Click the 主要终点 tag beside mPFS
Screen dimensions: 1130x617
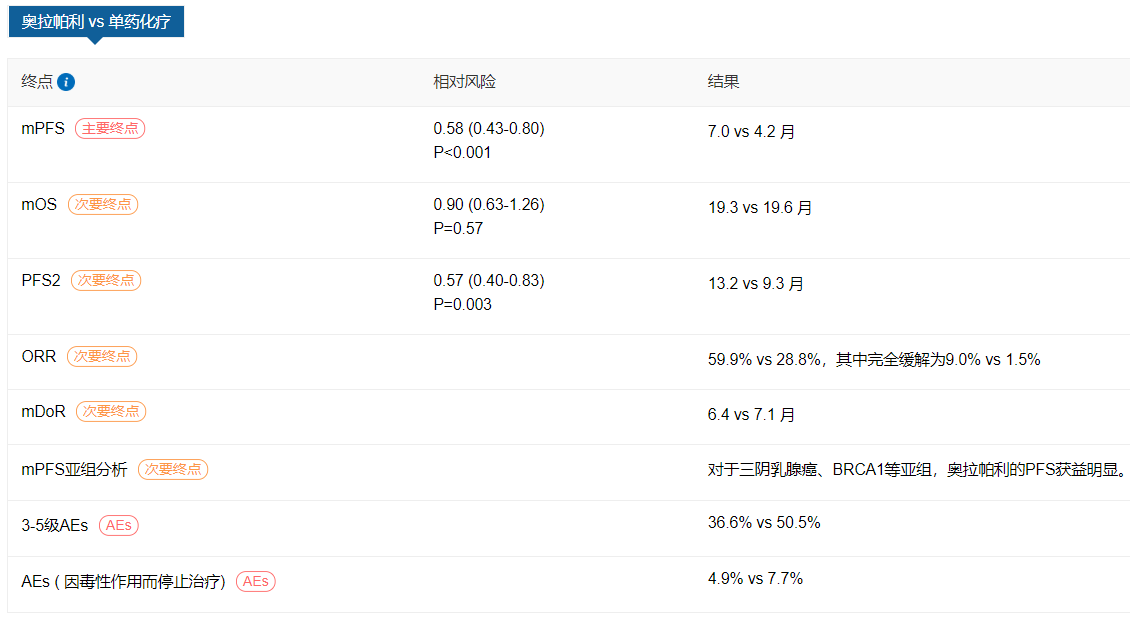point(110,128)
